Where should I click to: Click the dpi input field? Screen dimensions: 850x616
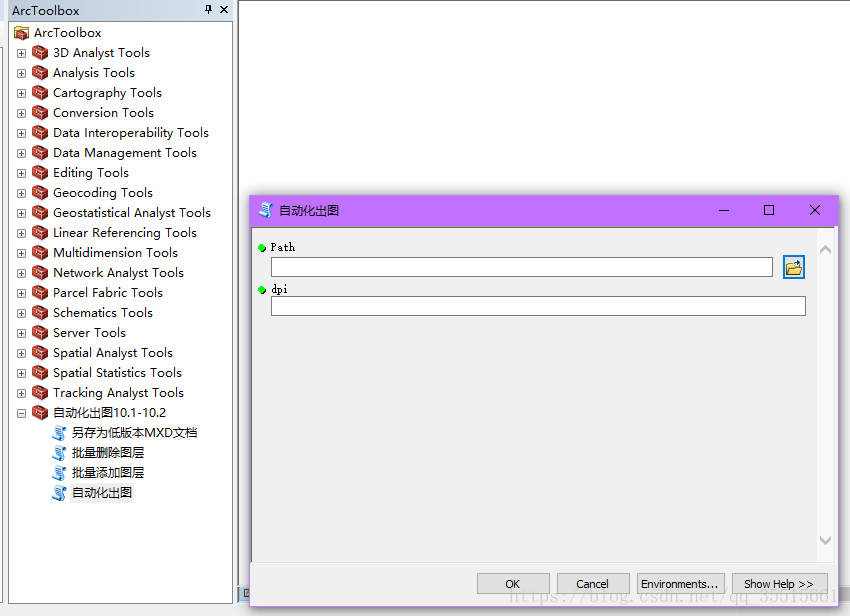coord(538,306)
